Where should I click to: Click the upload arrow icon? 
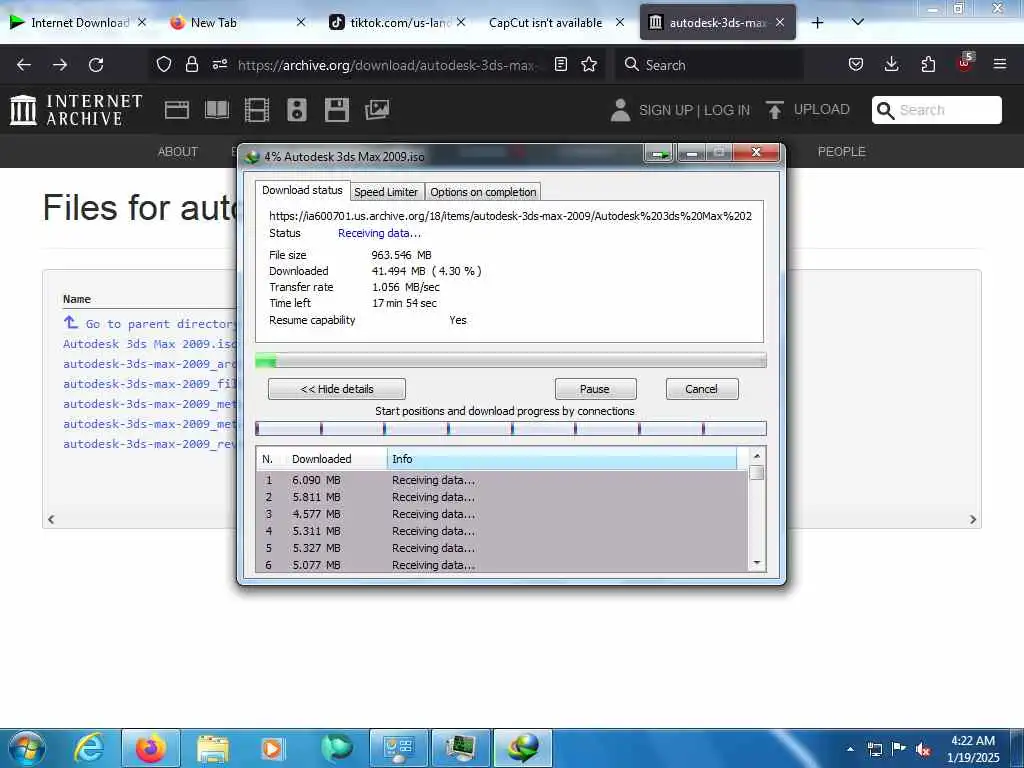coord(775,110)
